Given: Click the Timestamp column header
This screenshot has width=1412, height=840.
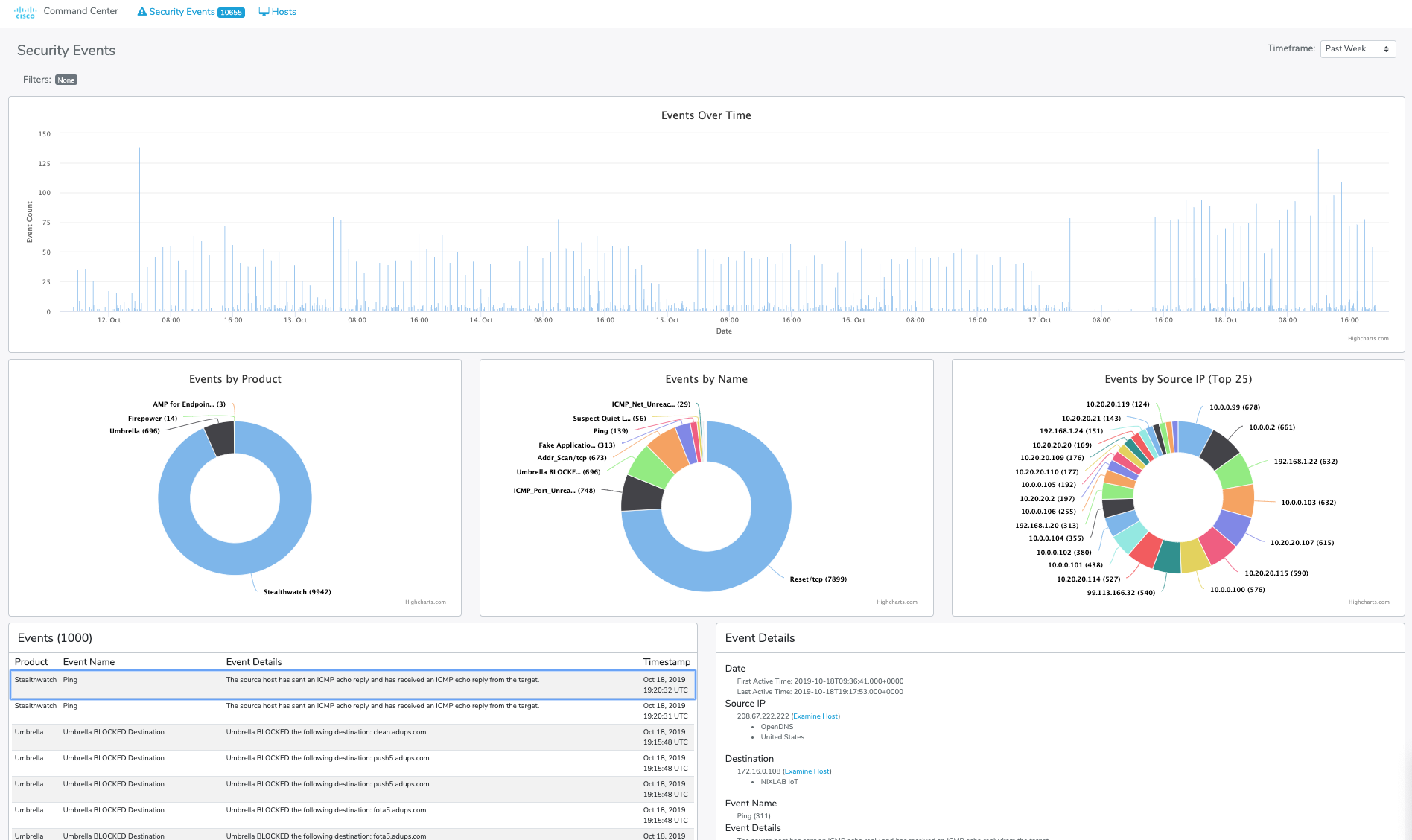Looking at the screenshot, I should click(667, 662).
